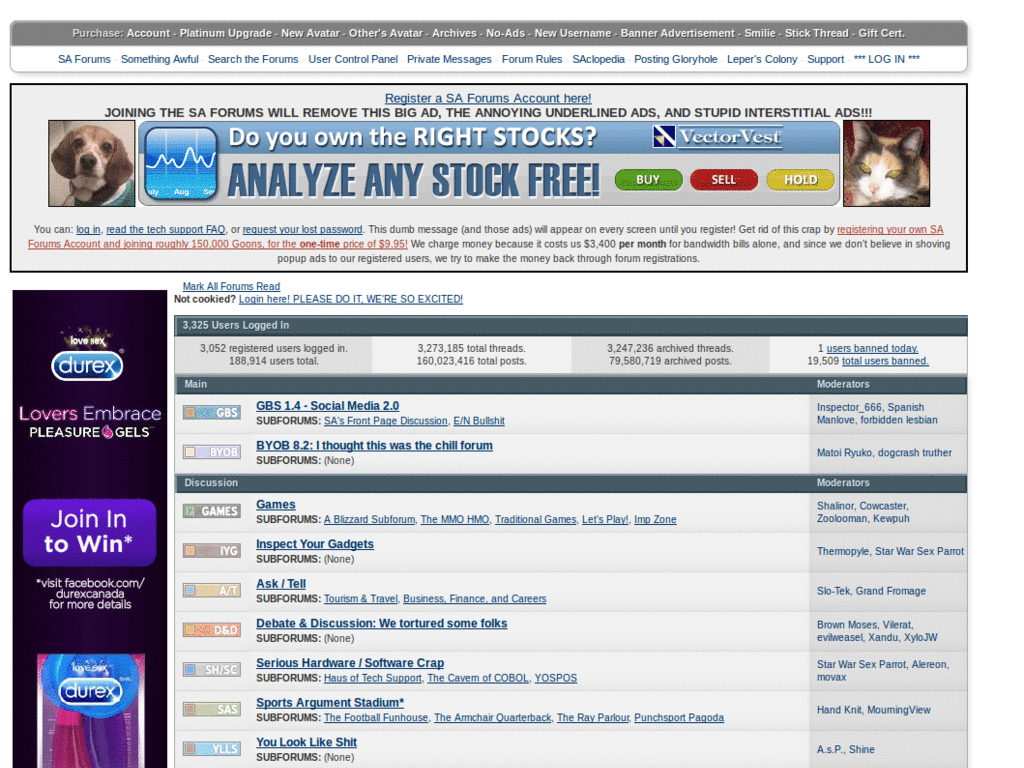Open Ask / Tell forum
This screenshot has width=1024, height=768.
pos(281,584)
